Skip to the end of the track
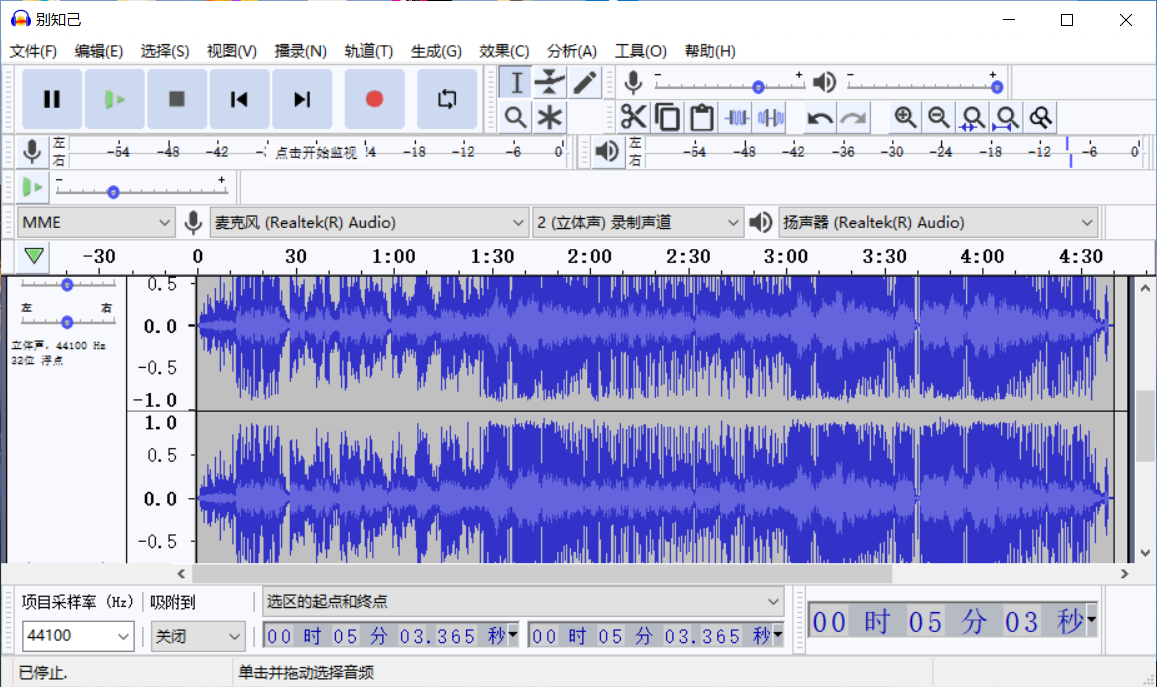 pos(302,99)
